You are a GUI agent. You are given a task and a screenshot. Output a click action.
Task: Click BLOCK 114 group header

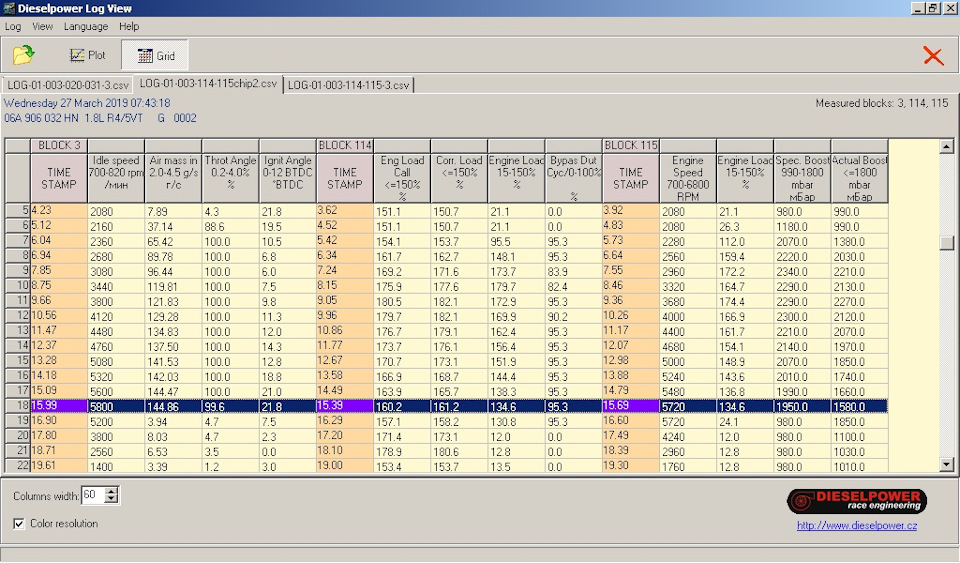tap(345, 146)
